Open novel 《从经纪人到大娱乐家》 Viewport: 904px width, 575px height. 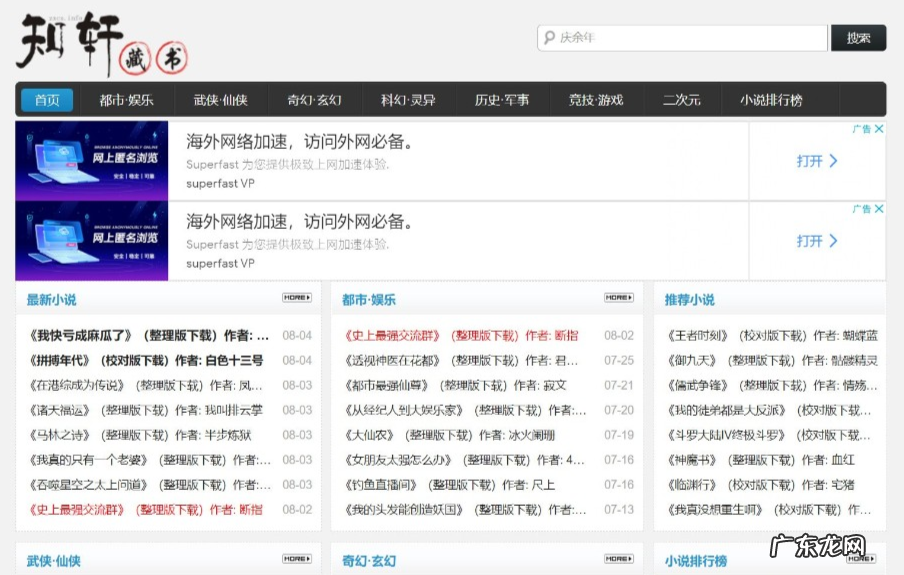click(x=465, y=410)
